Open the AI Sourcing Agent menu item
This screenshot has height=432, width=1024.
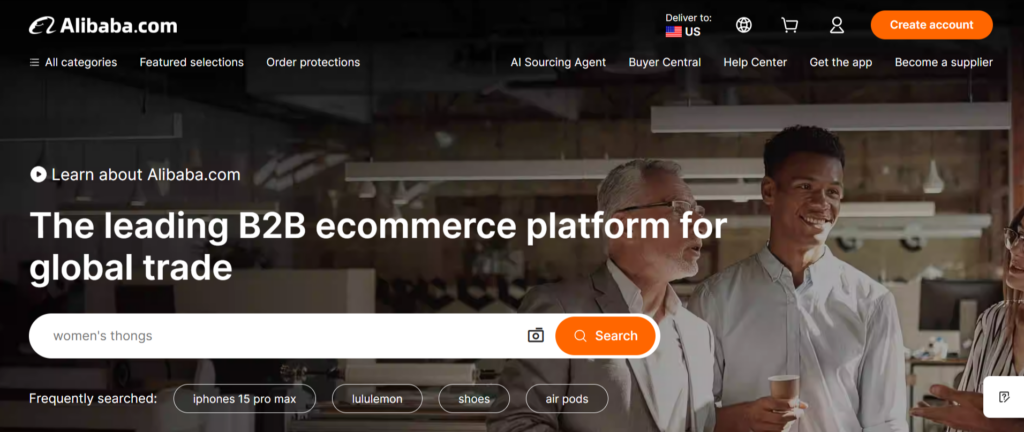click(558, 63)
